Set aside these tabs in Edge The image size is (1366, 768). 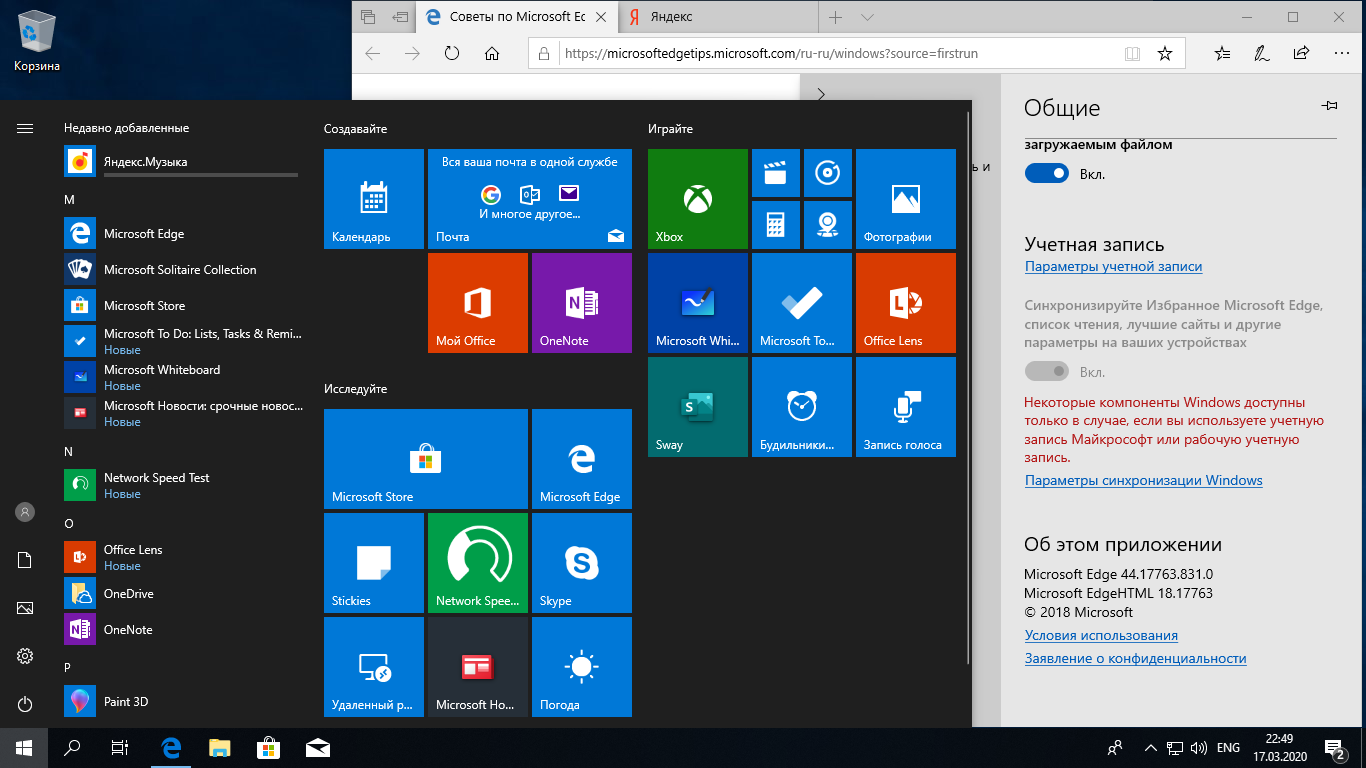pyautogui.click(x=401, y=17)
